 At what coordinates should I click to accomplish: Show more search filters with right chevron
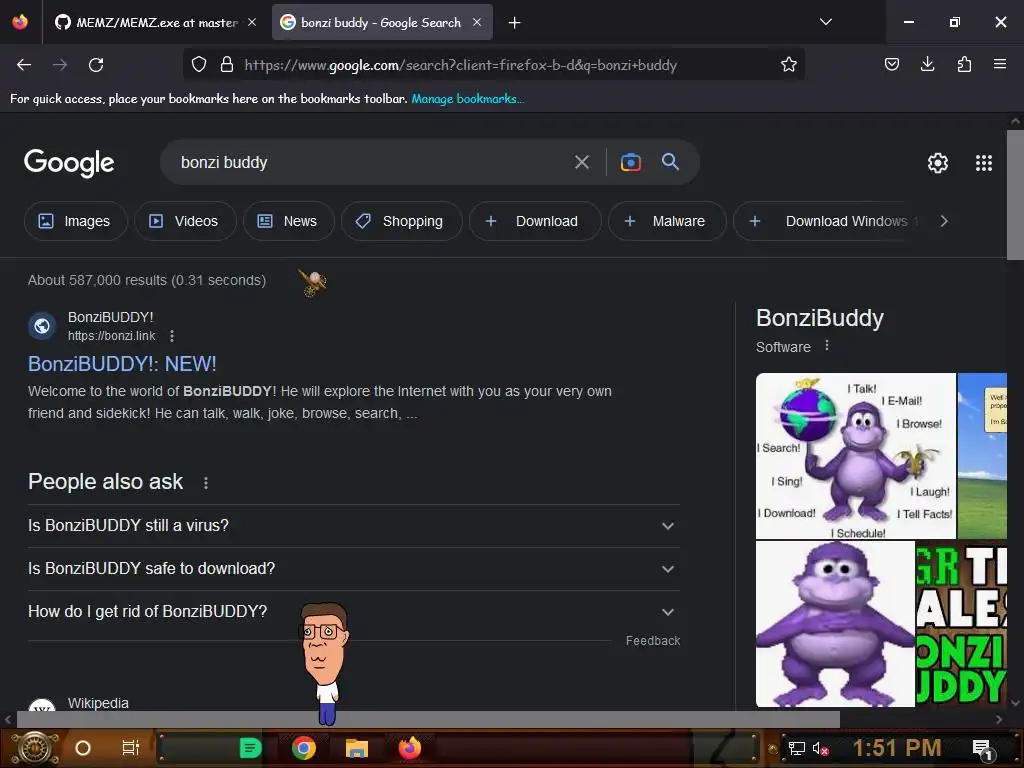tap(944, 221)
